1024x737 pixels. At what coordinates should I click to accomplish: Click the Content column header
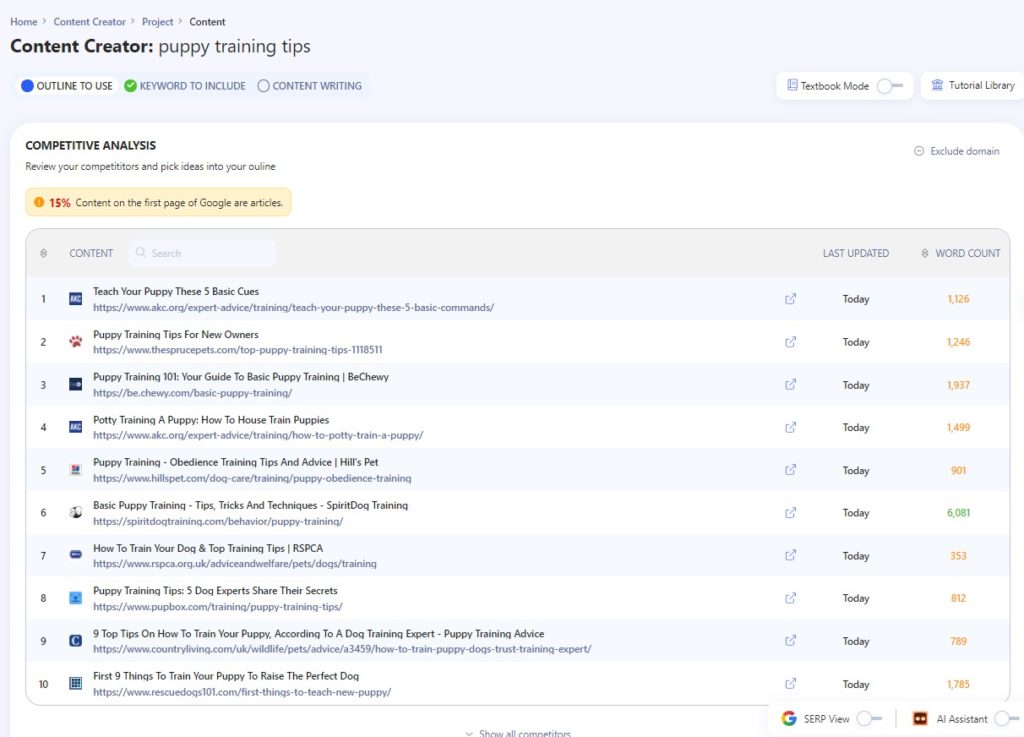(91, 253)
